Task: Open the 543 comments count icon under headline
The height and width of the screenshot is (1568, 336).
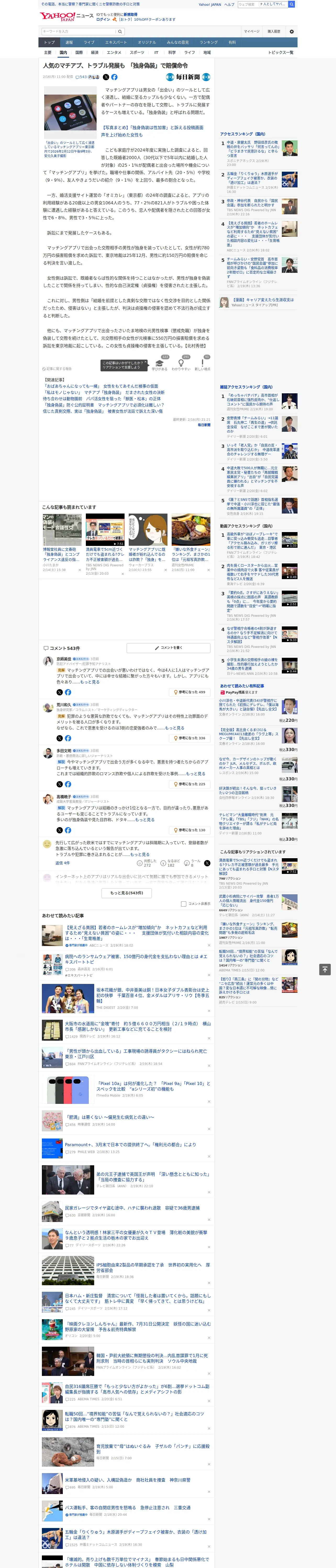Action: pos(82,77)
